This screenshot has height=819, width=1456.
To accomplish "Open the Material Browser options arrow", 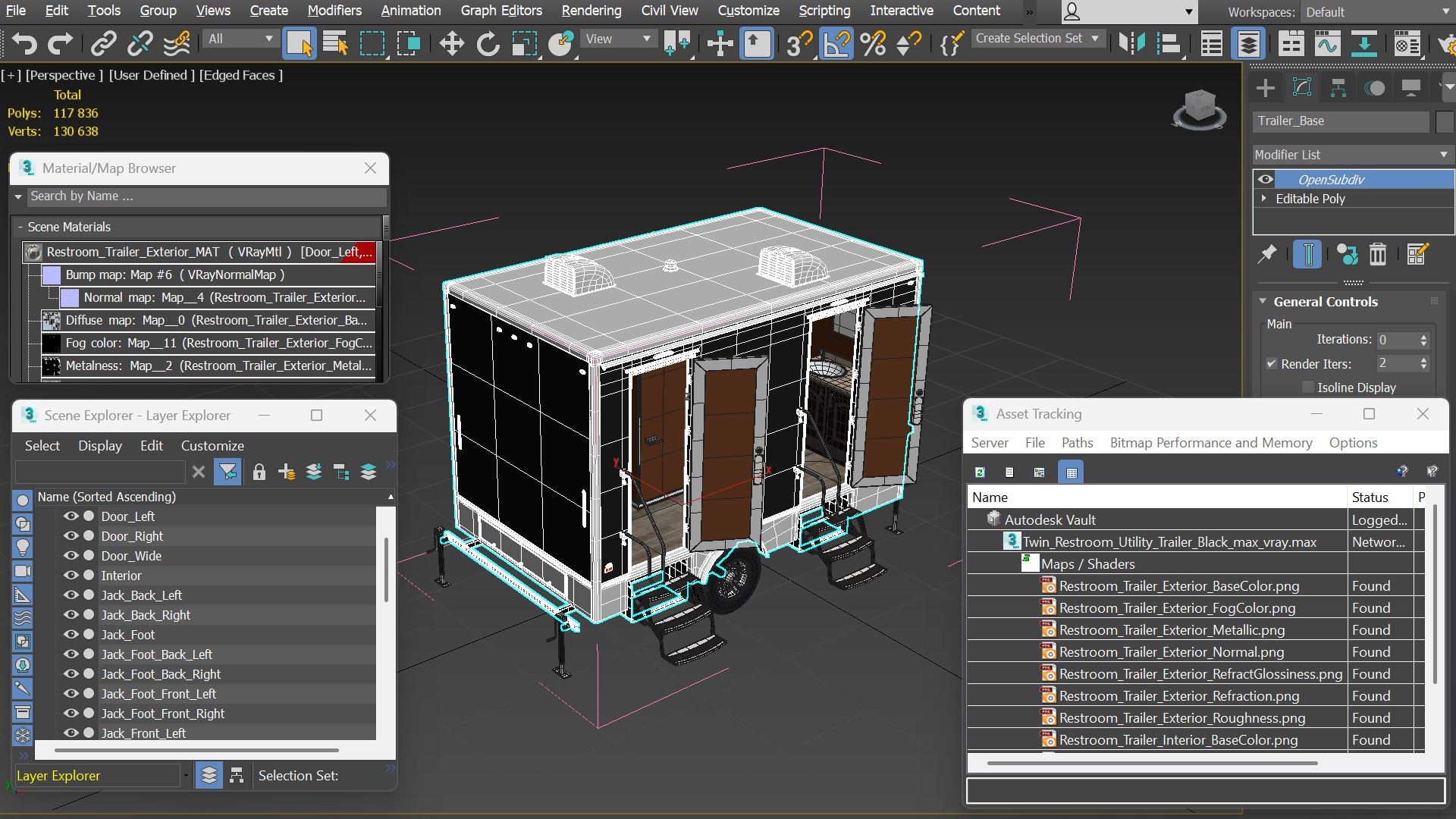I will pyautogui.click(x=18, y=196).
